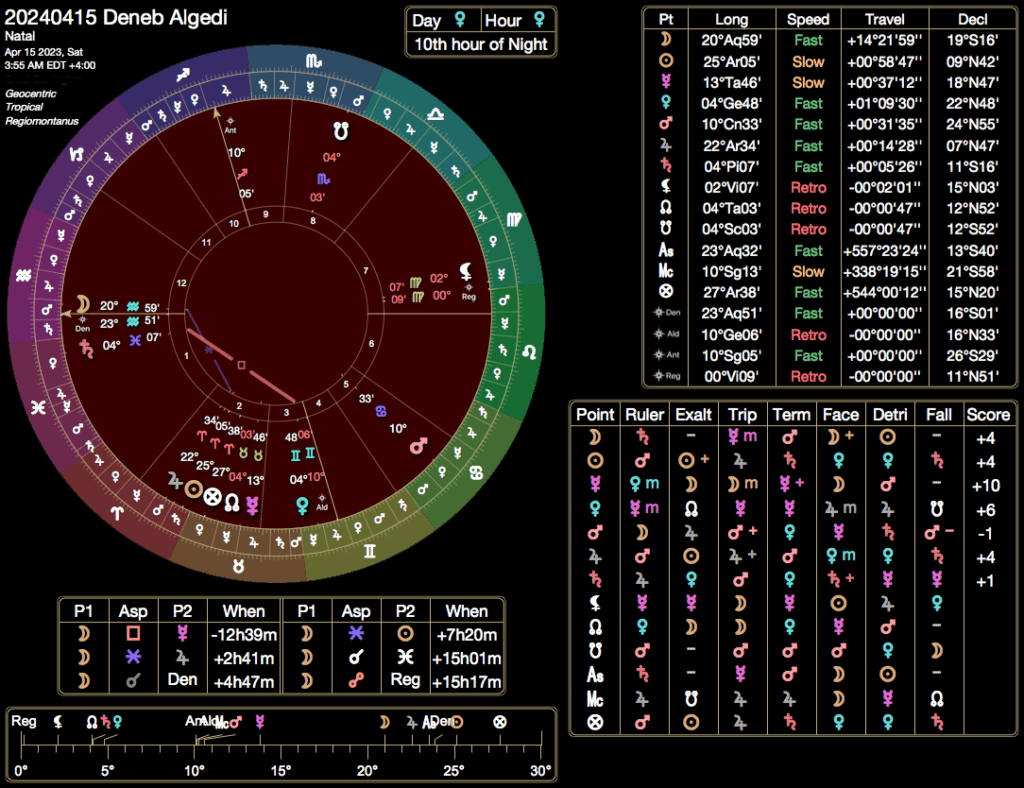
Task: Click the 15° tick label on degree strip
Action: coord(281,770)
